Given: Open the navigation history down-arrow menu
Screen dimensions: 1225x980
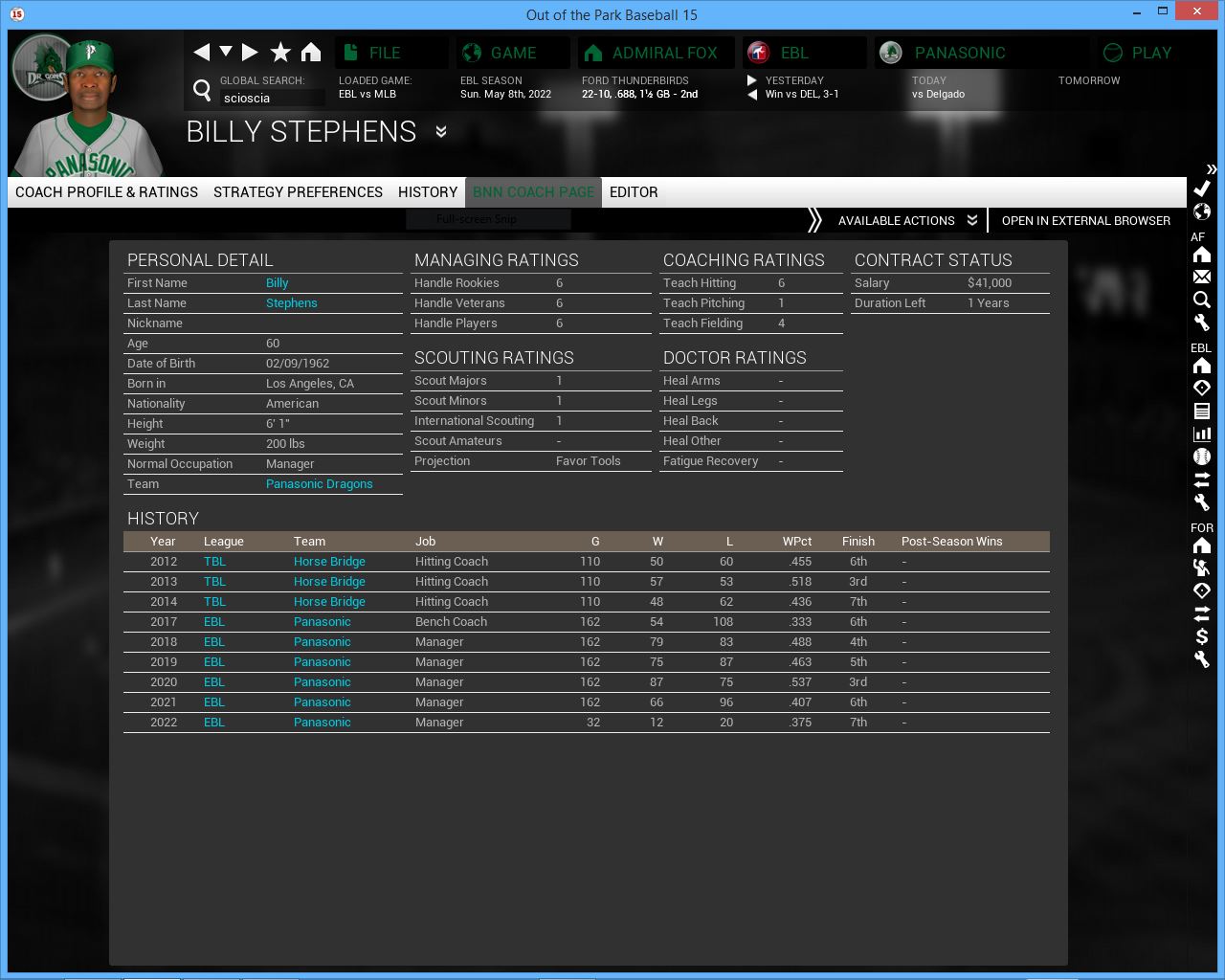Looking at the screenshot, I should click(x=226, y=52).
